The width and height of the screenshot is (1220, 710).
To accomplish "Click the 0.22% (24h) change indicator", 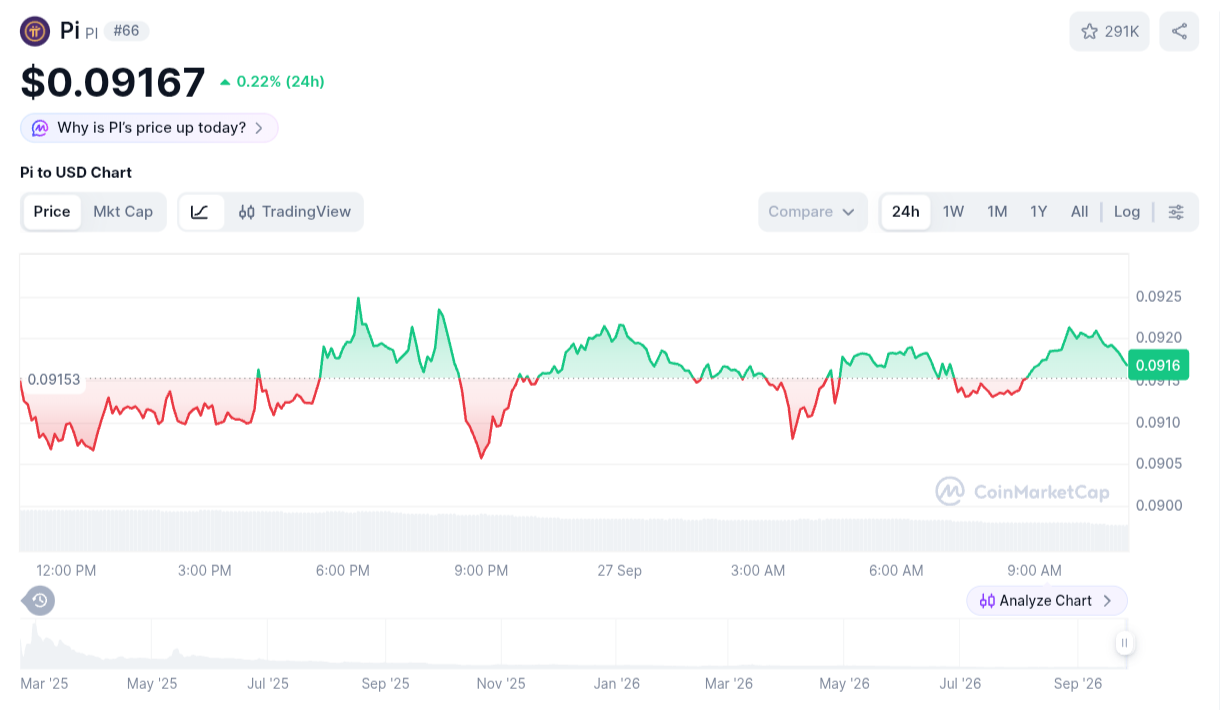I will coord(272,82).
